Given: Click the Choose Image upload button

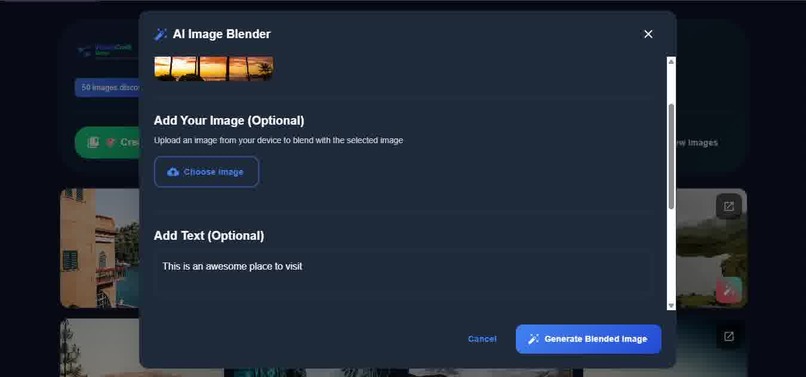Looking at the screenshot, I should (x=206, y=172).
